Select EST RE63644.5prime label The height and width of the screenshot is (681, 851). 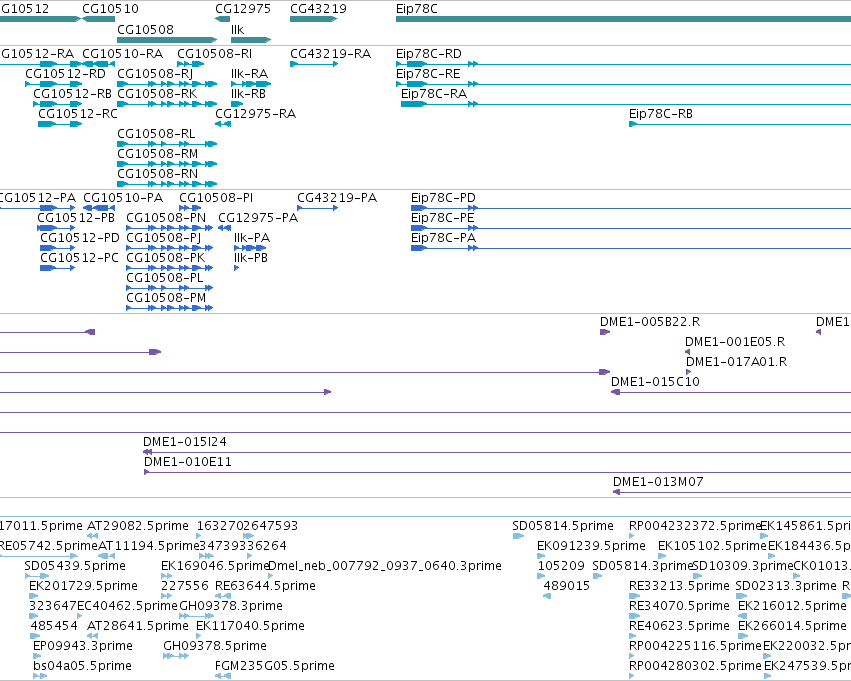[x=265, y=587]
